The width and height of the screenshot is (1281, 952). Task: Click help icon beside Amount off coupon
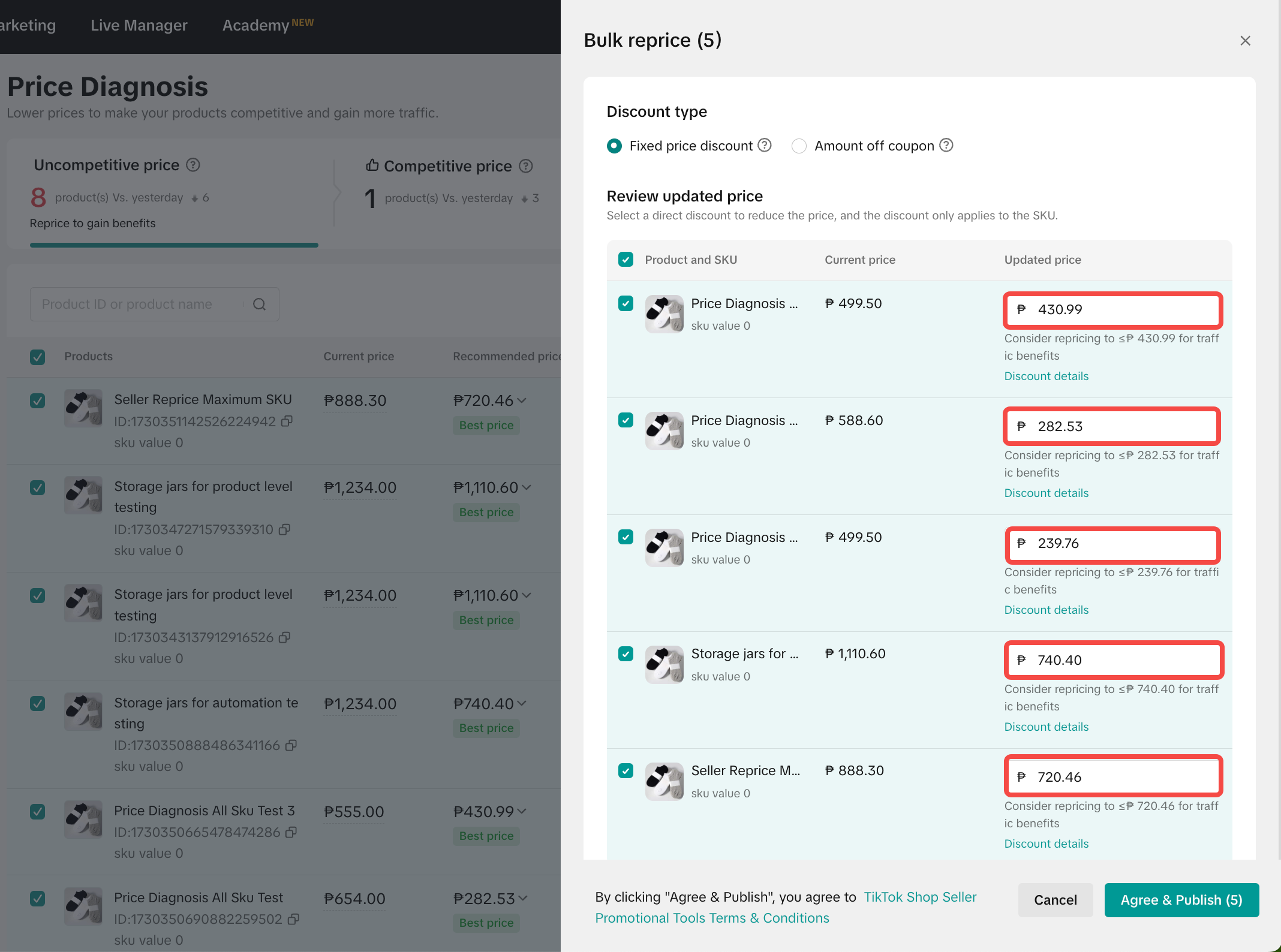tap(946, 146)
